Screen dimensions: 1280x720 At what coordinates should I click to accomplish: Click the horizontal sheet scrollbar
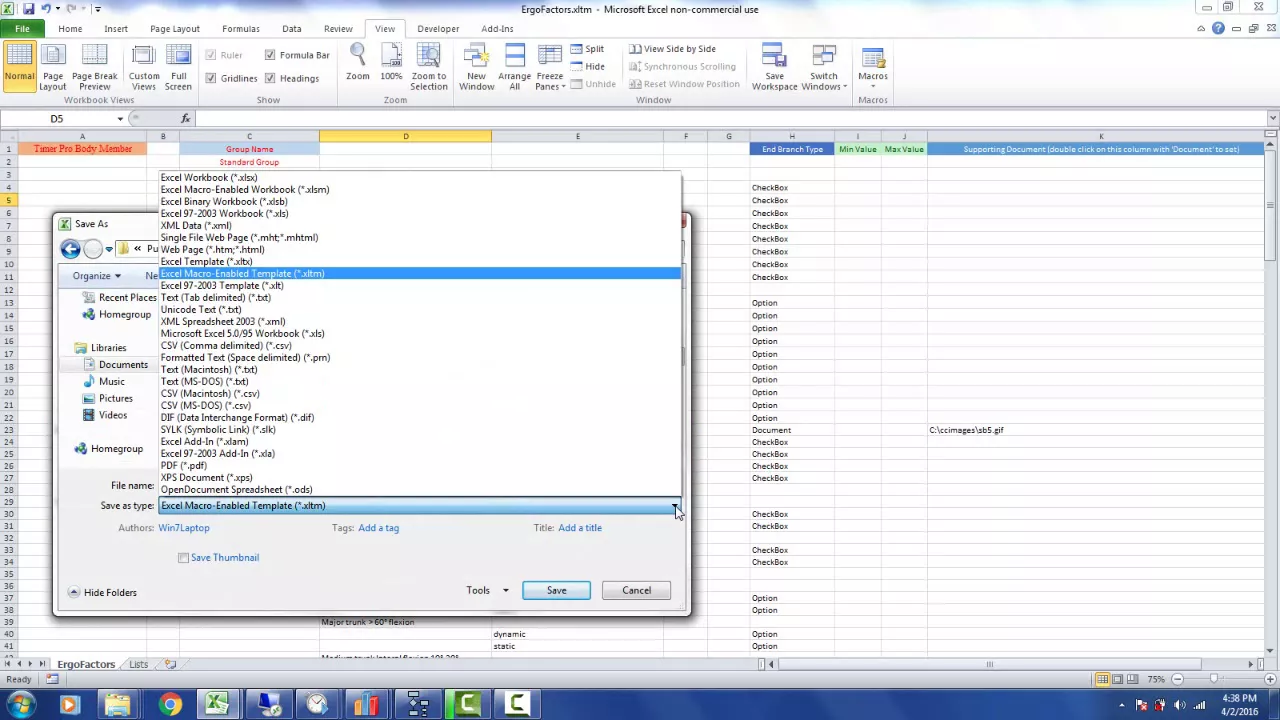pyautogui.click(x=989, y=664)
